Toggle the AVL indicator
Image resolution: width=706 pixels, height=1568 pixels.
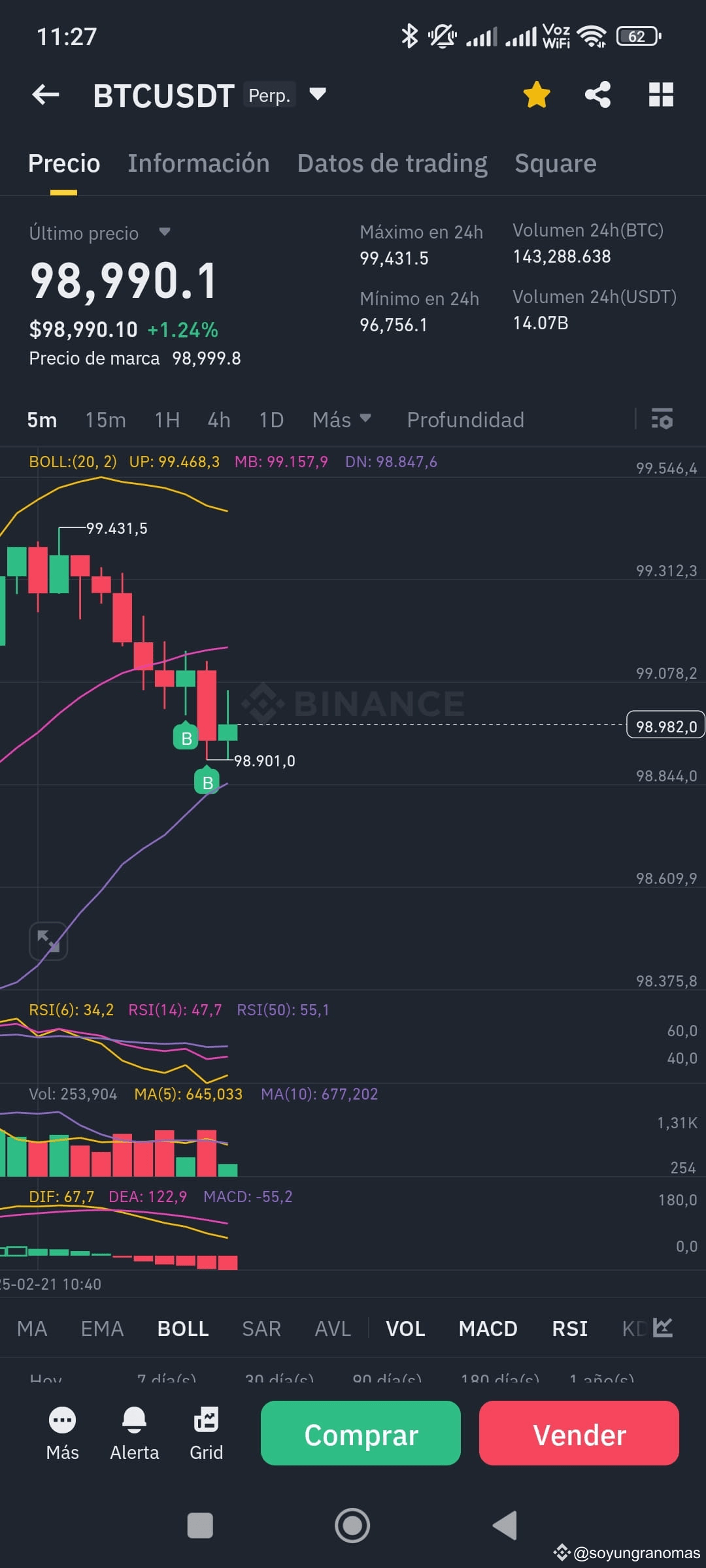coord(333,1329)
